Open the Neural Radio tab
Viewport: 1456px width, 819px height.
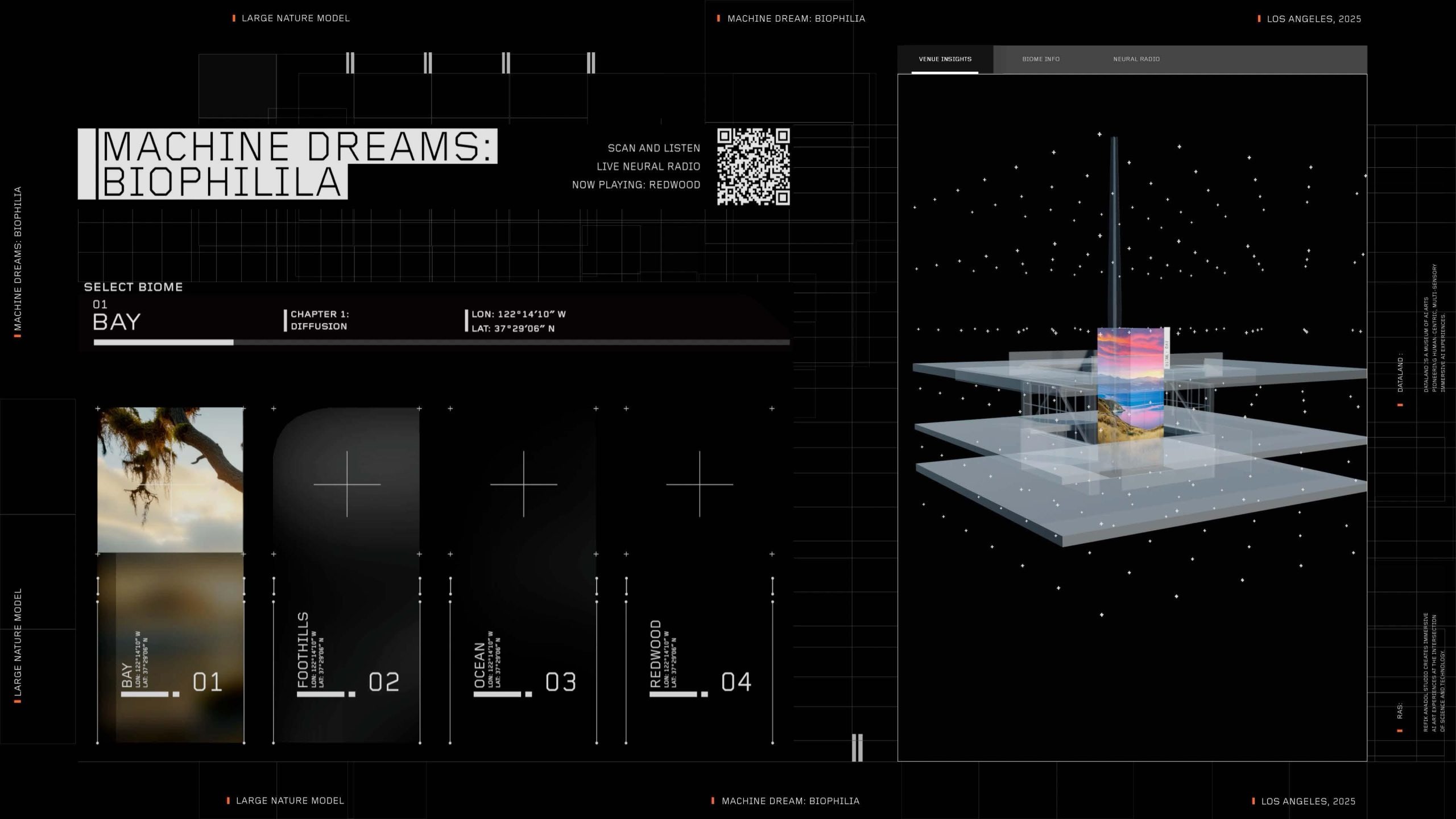[1136, 59]
